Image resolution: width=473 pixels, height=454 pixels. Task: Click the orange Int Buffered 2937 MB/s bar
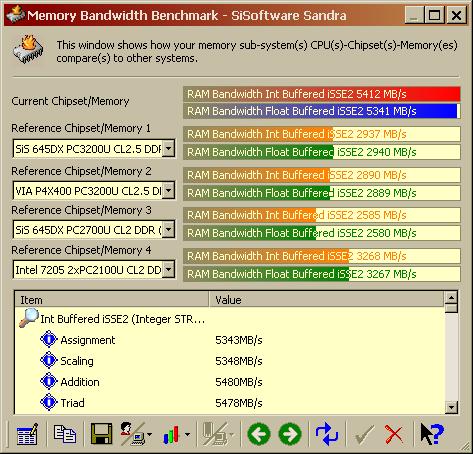click(322, 134)
